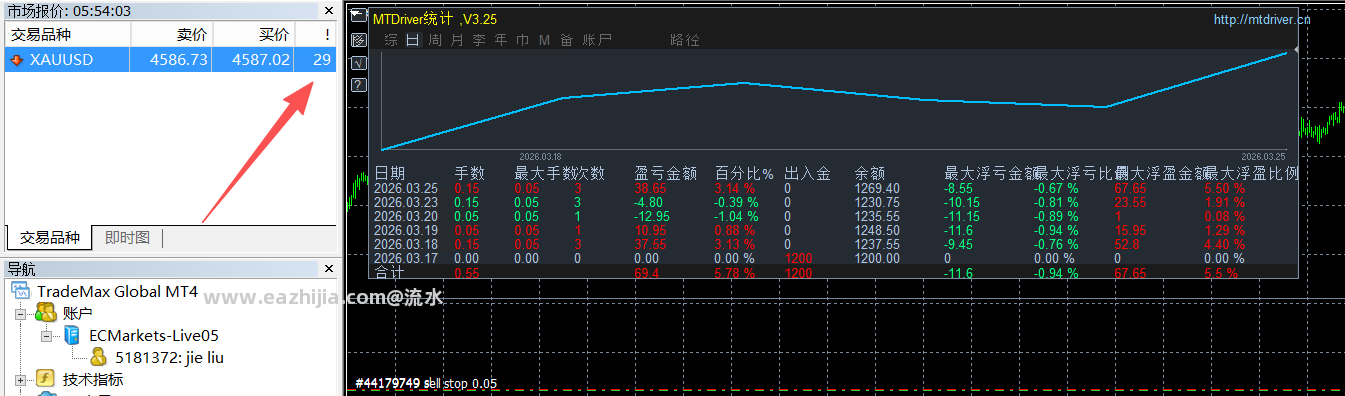Click the 盈亏金额 column header
Image resolution: width=1345 pixels, height=396 pixels.
tap(666, 173)
